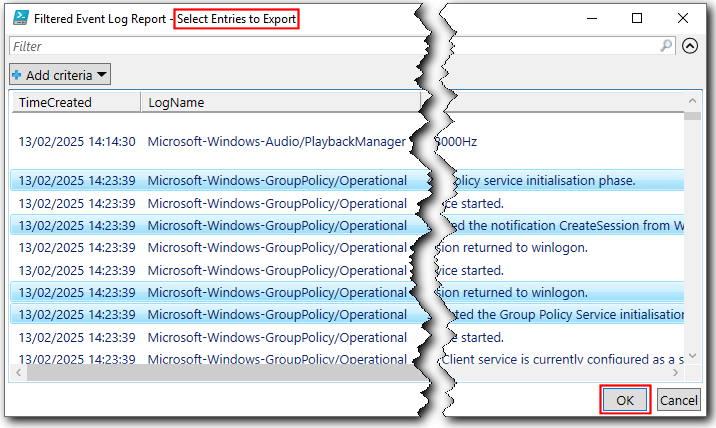Select the highlighted 'returned to winlogon' row

pyautogui.click(x=276, y=292)
